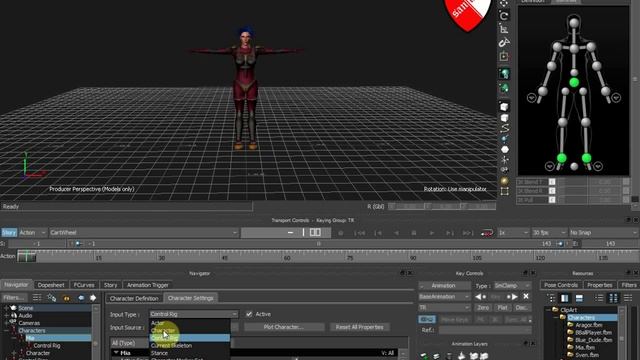Screen dimensions: 640x360
Task: Collapse the ClipArt folder in Resources
Action: [549, 310]
